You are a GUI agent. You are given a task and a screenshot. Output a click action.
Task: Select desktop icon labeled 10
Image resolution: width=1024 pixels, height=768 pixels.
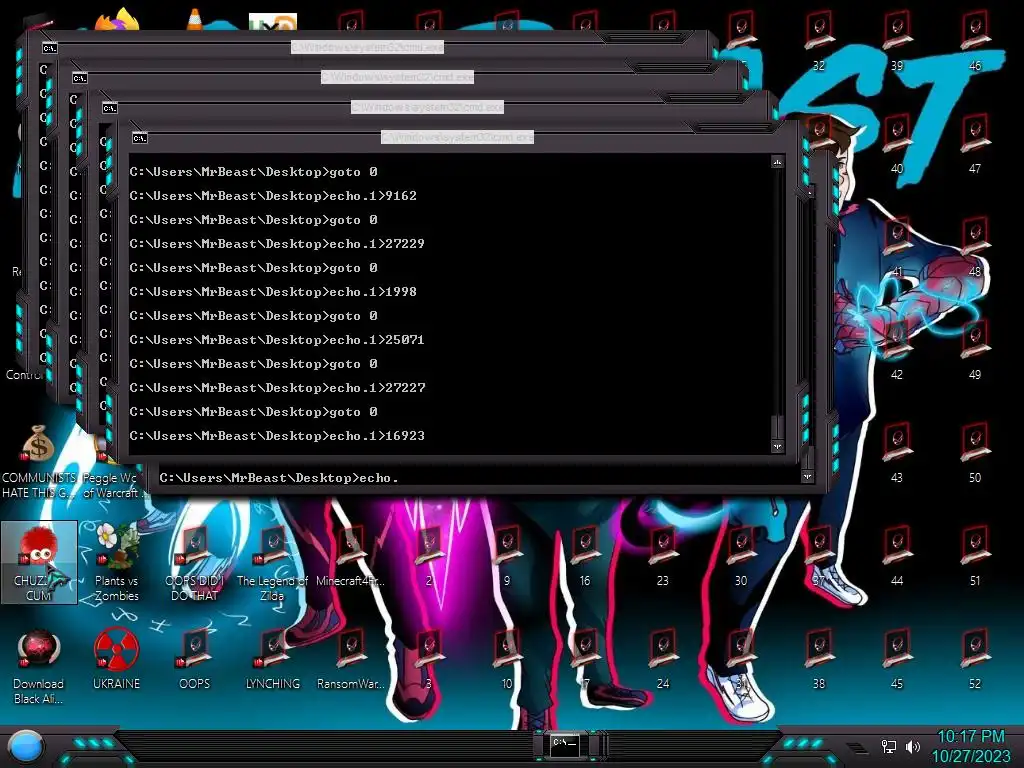tap(507, 659)
